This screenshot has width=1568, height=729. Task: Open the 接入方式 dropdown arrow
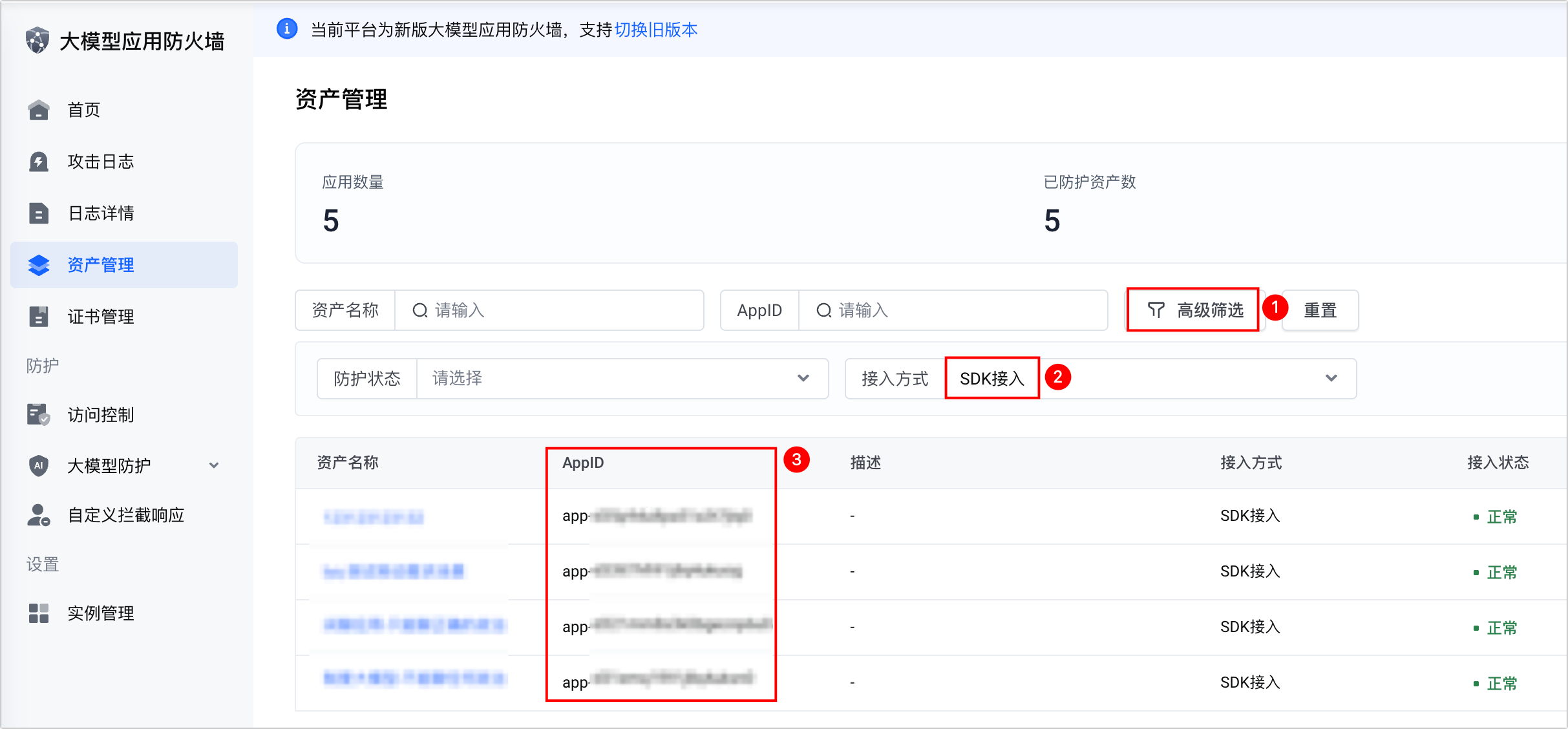1331,378
